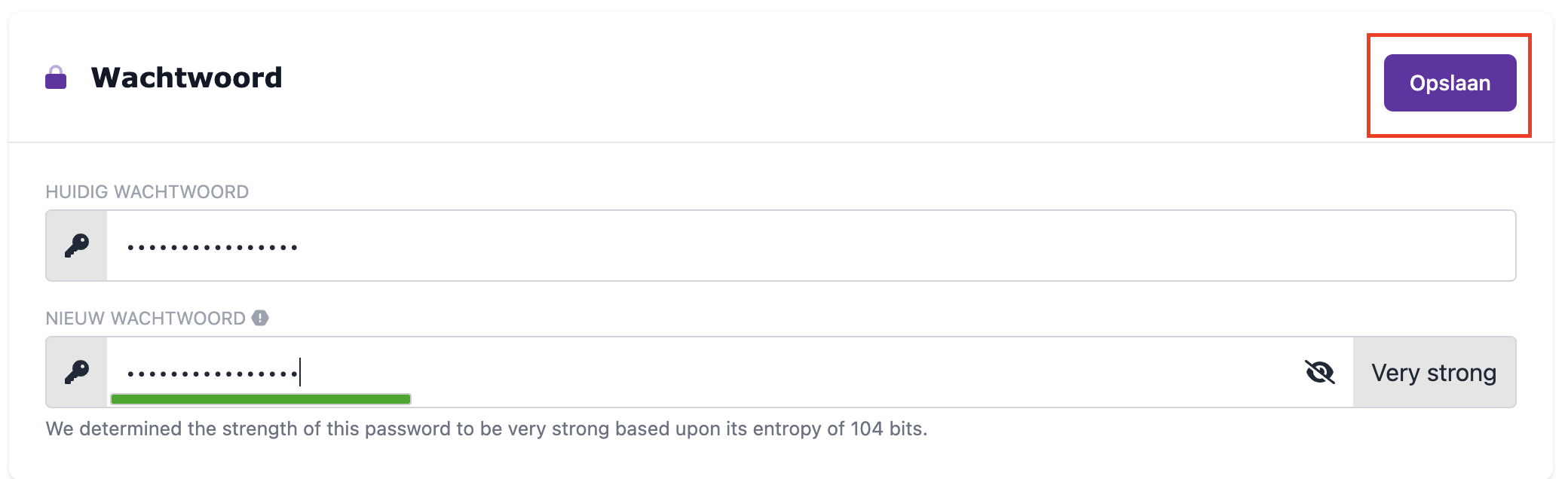Click the green password strength bar
The height and width of the screenshot is (479, 1568).
coord(261,399)
